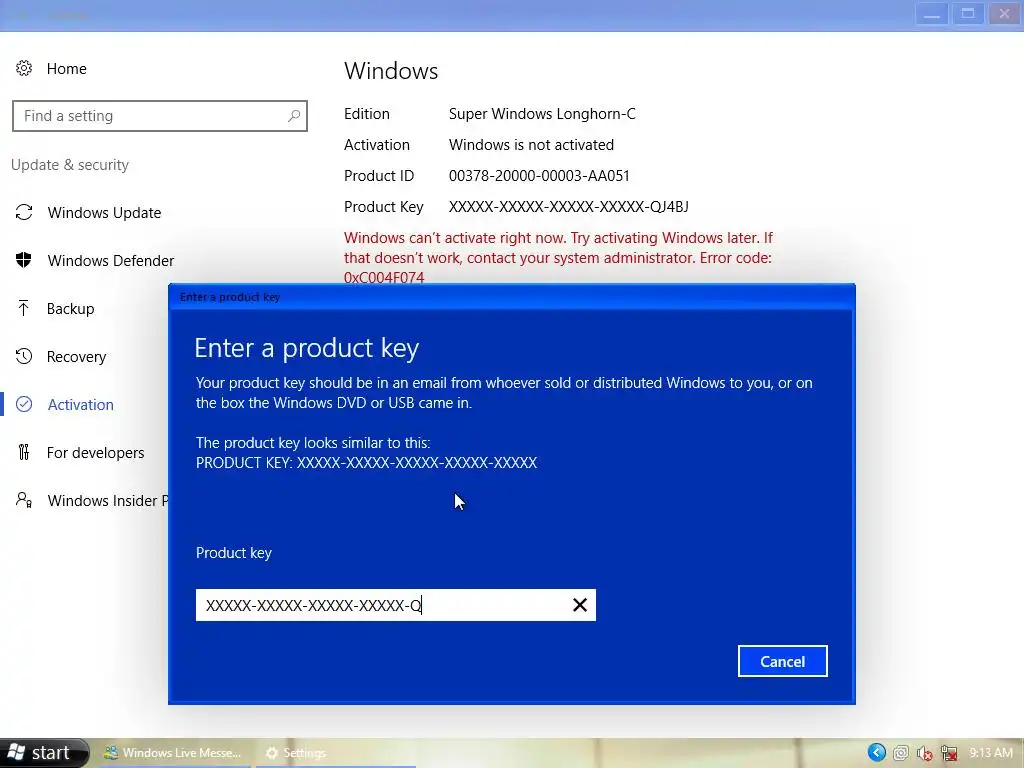Minimize the Settings window

click(x=932, y=14)
